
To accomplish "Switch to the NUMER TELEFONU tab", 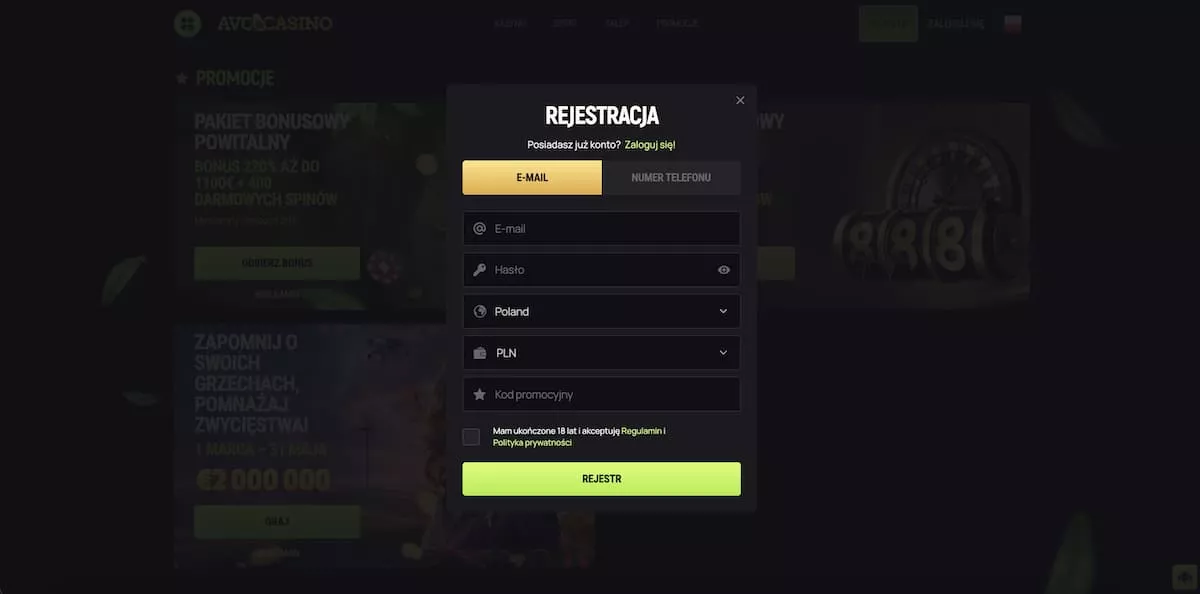I will tap(671, 177).
